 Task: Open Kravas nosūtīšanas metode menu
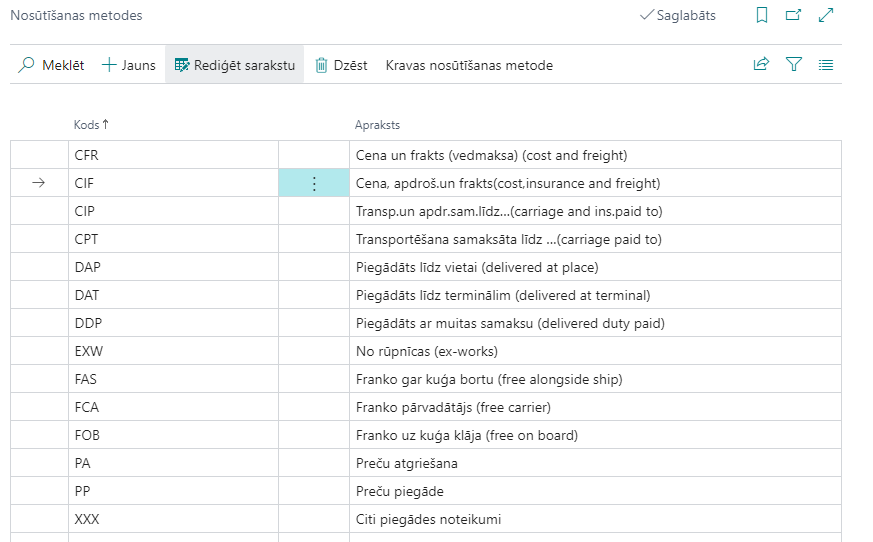[469, 65]
